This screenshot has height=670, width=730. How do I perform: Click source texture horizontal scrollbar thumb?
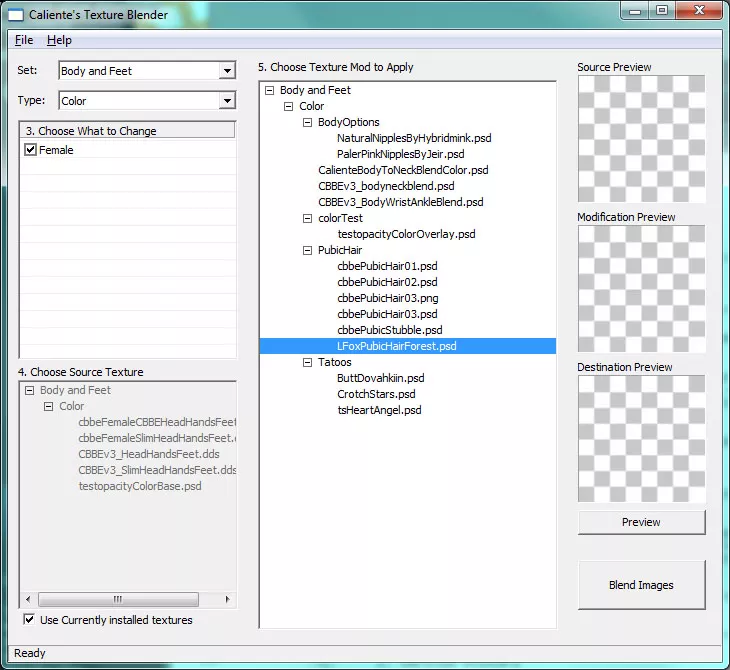[x=118, y=599]
